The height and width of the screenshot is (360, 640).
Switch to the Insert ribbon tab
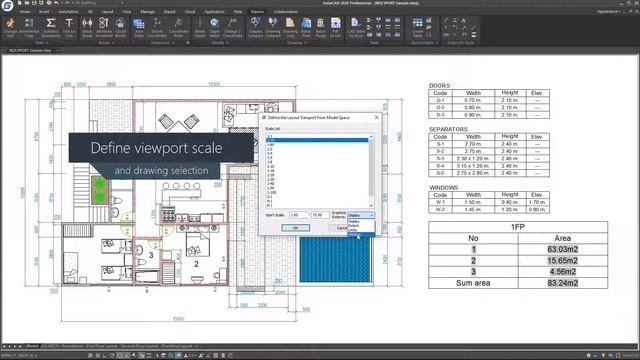click(44, 12)
